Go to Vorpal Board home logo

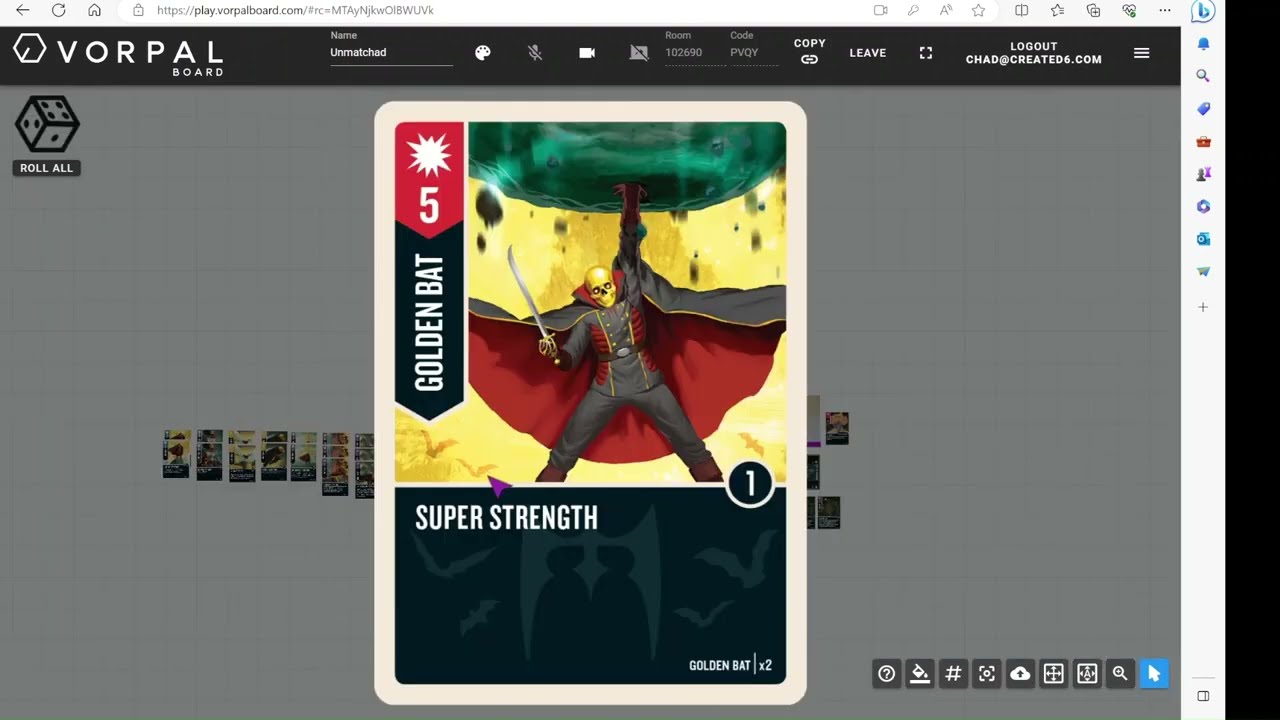tap(118, 54)
